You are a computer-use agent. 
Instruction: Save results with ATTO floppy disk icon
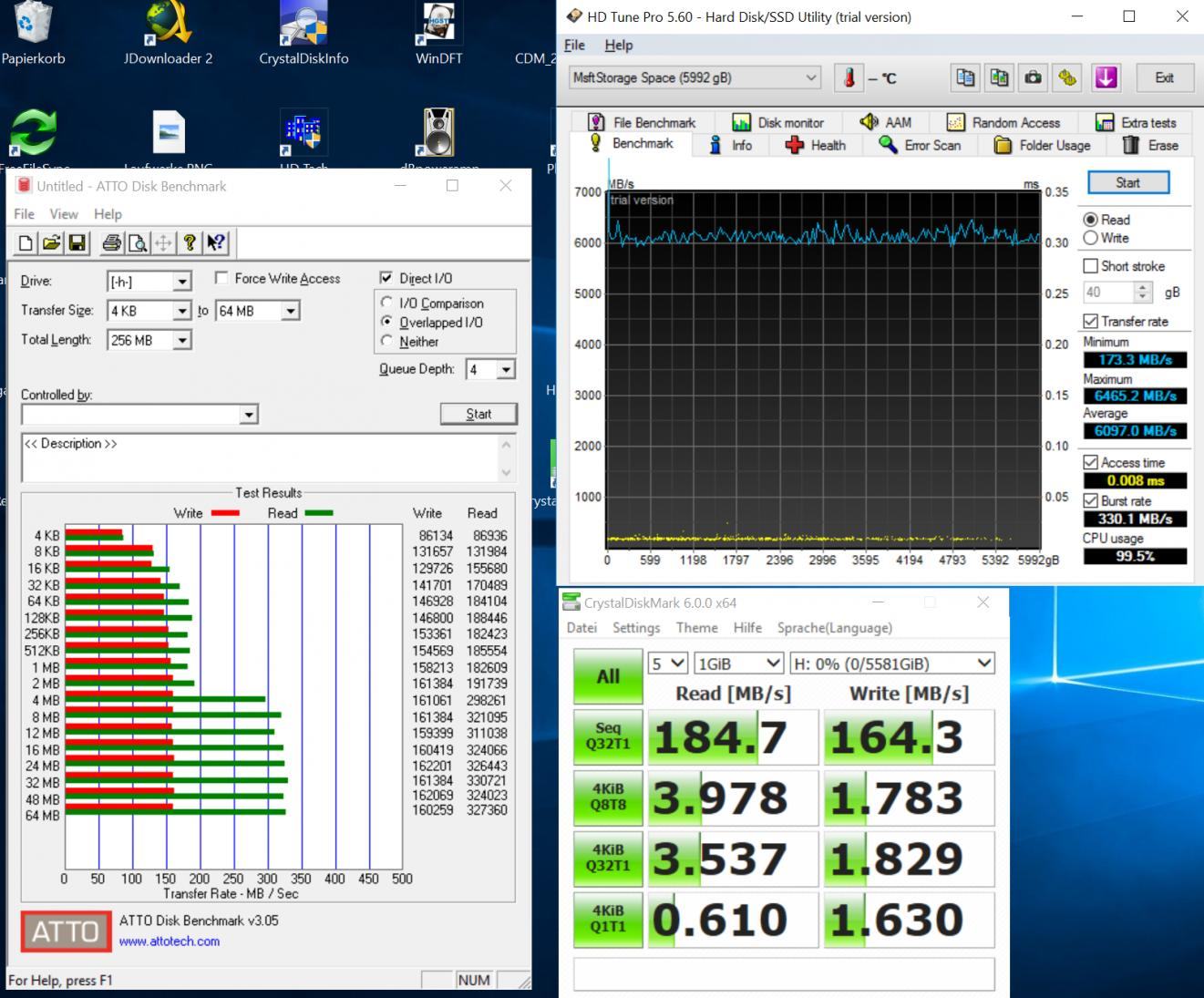click(77, 242)
